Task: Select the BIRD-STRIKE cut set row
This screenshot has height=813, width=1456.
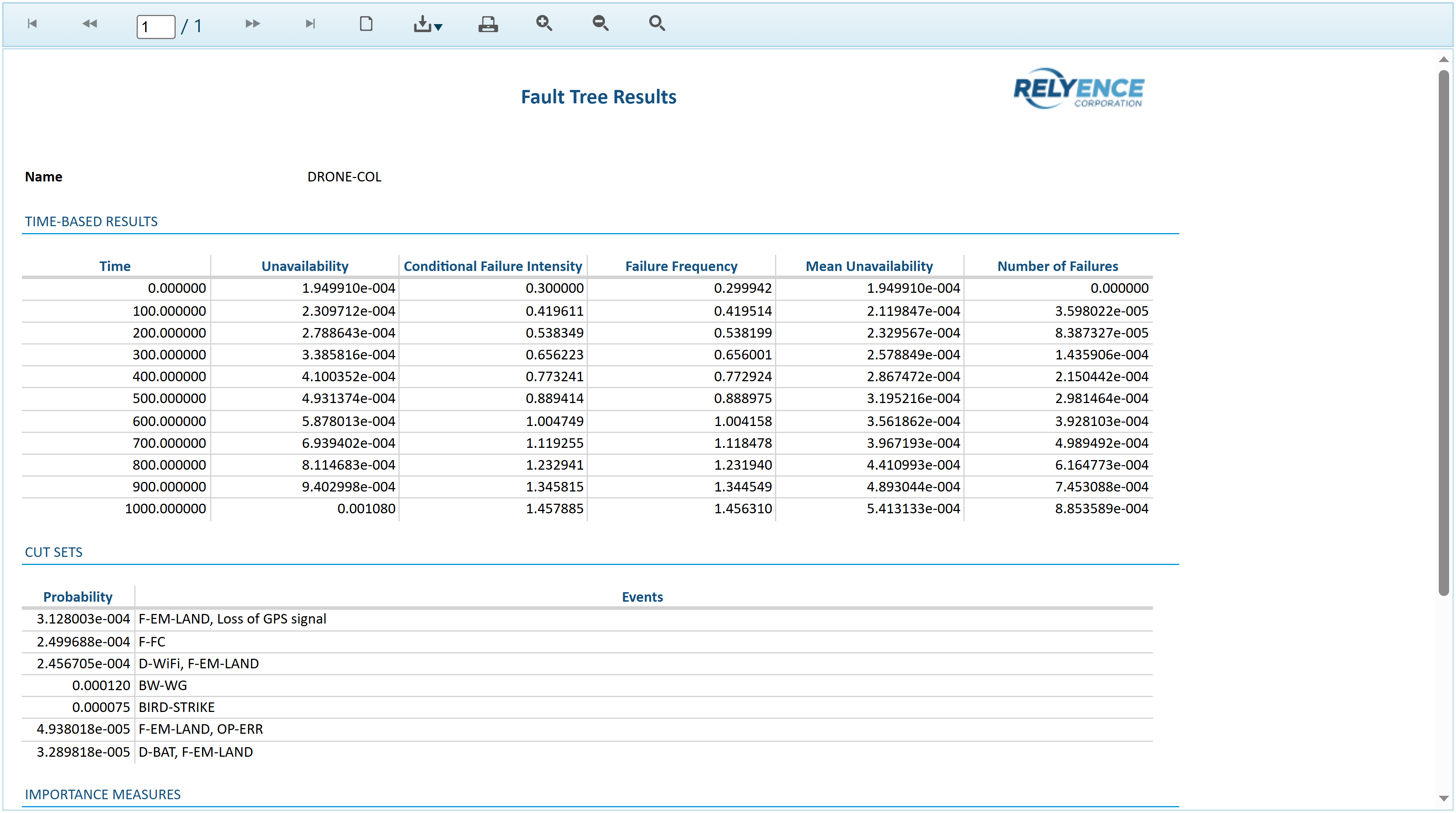Action: [x=176, y=707]
